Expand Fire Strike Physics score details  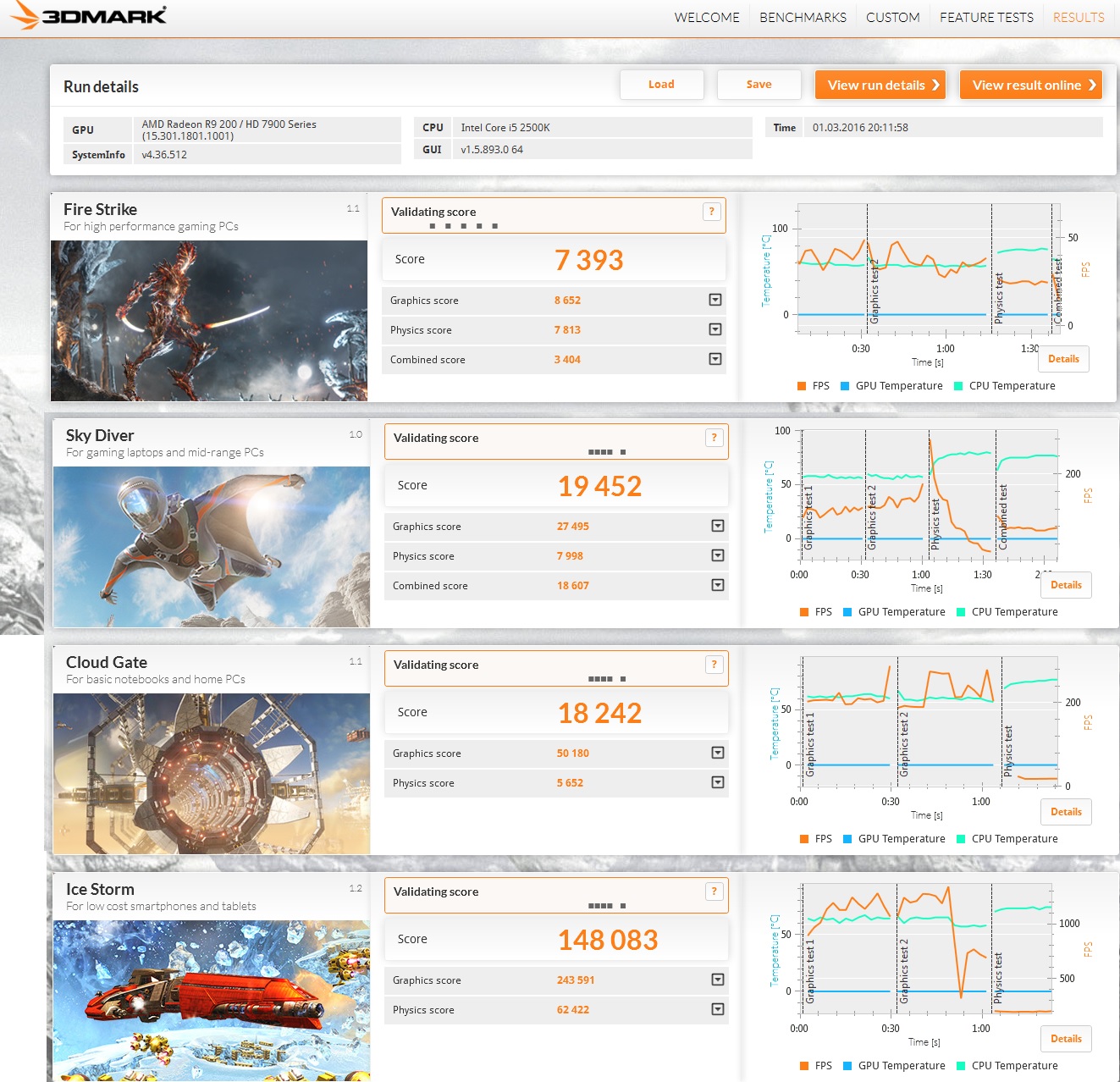pyautogui.click(x=715, y=329)
